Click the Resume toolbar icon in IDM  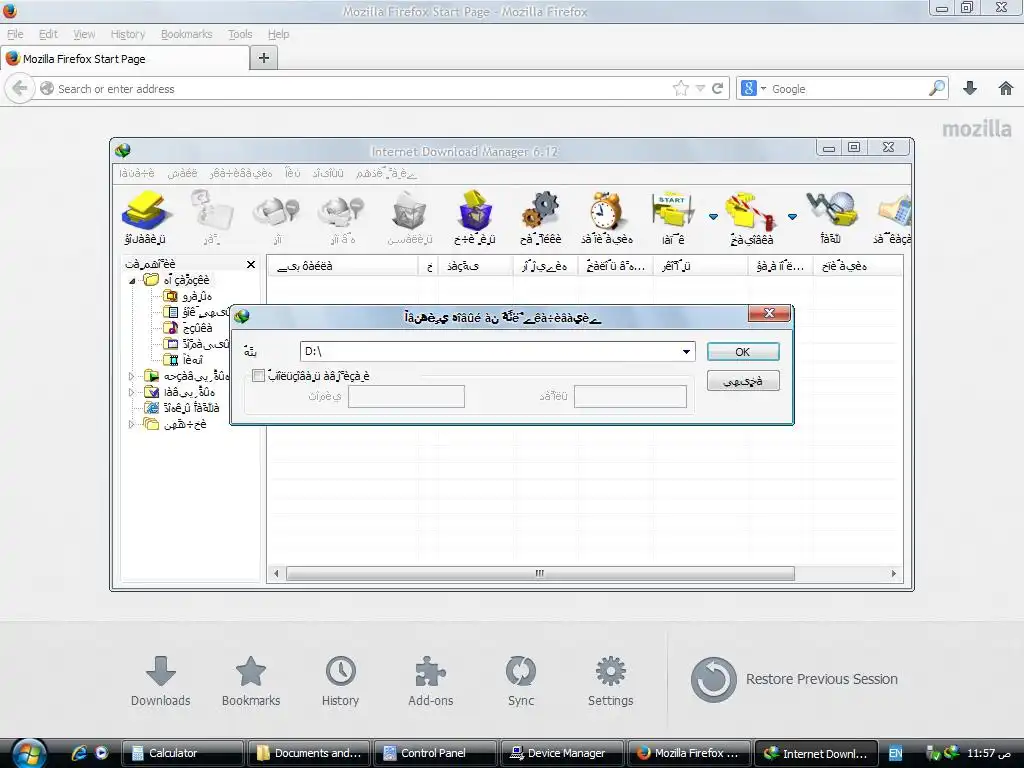point(211,217)
